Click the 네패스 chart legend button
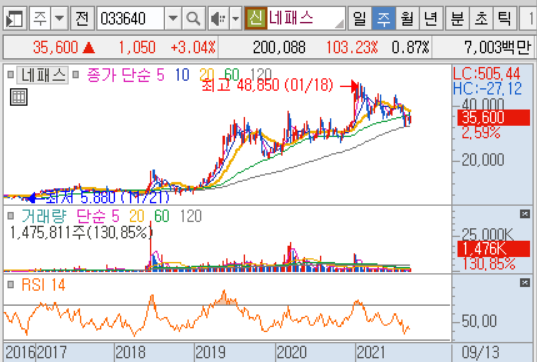The height and width of the screenshot is (362, 537). pos(43,75)
